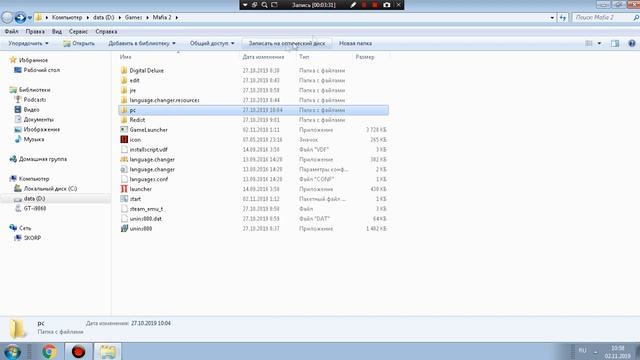Select the installscript.vdf file
Image resolution: width=640 pixels, height=360 pixels.
tap(148, 150)
